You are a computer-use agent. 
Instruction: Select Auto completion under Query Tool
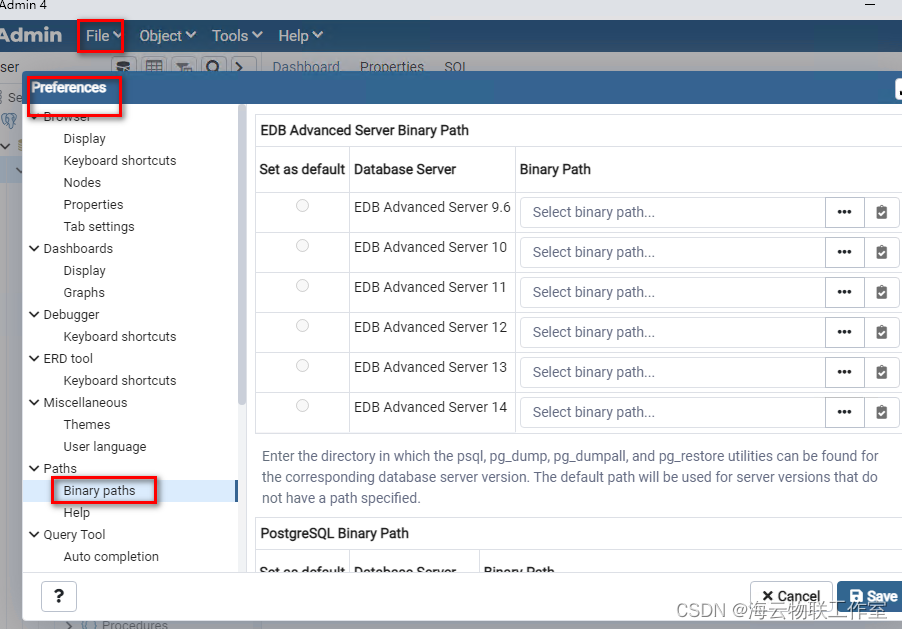click(x=111, y=556)
